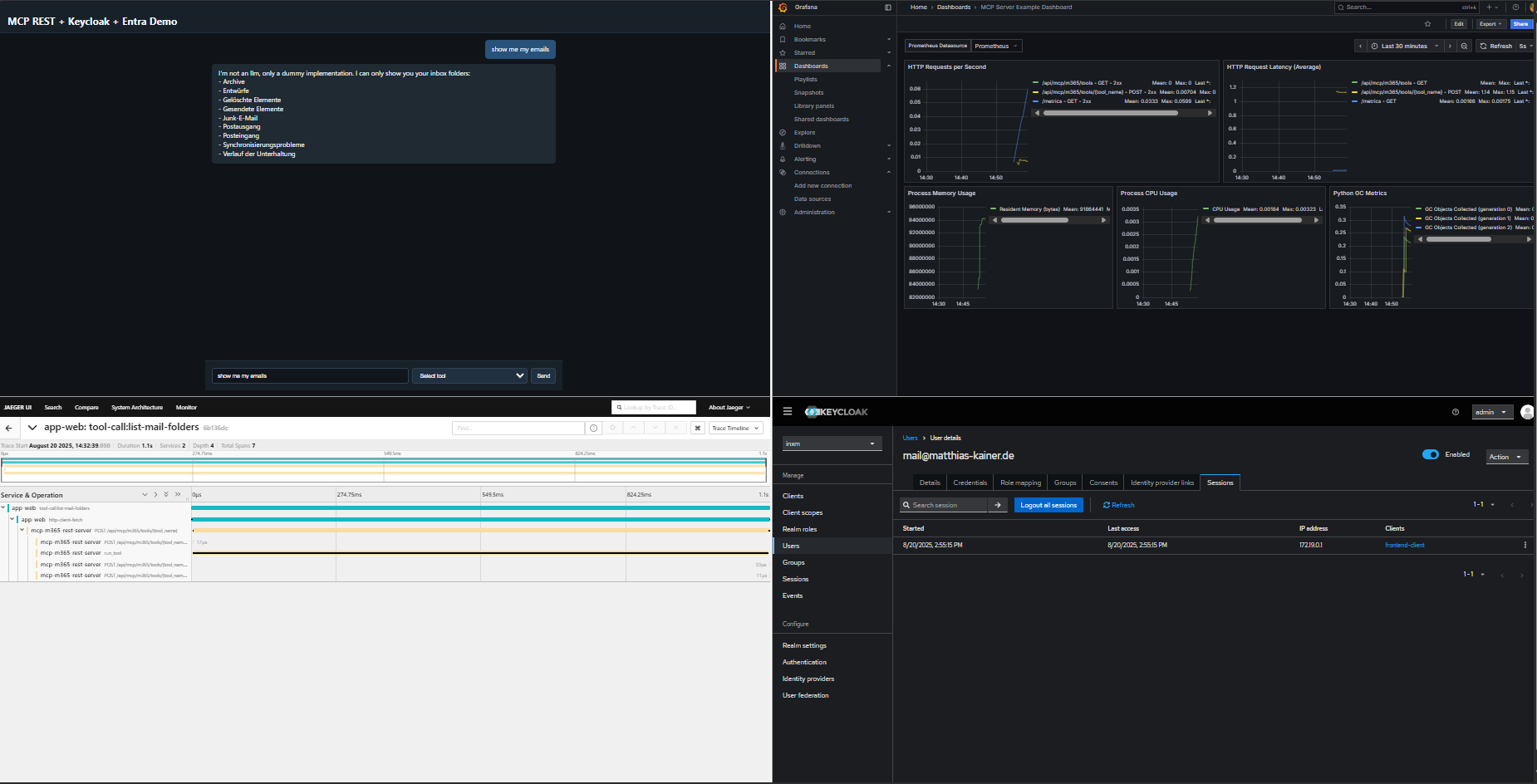Open Jaeger Trace Timeline view dropdown
1537x784 pixels.
point(735,429)
